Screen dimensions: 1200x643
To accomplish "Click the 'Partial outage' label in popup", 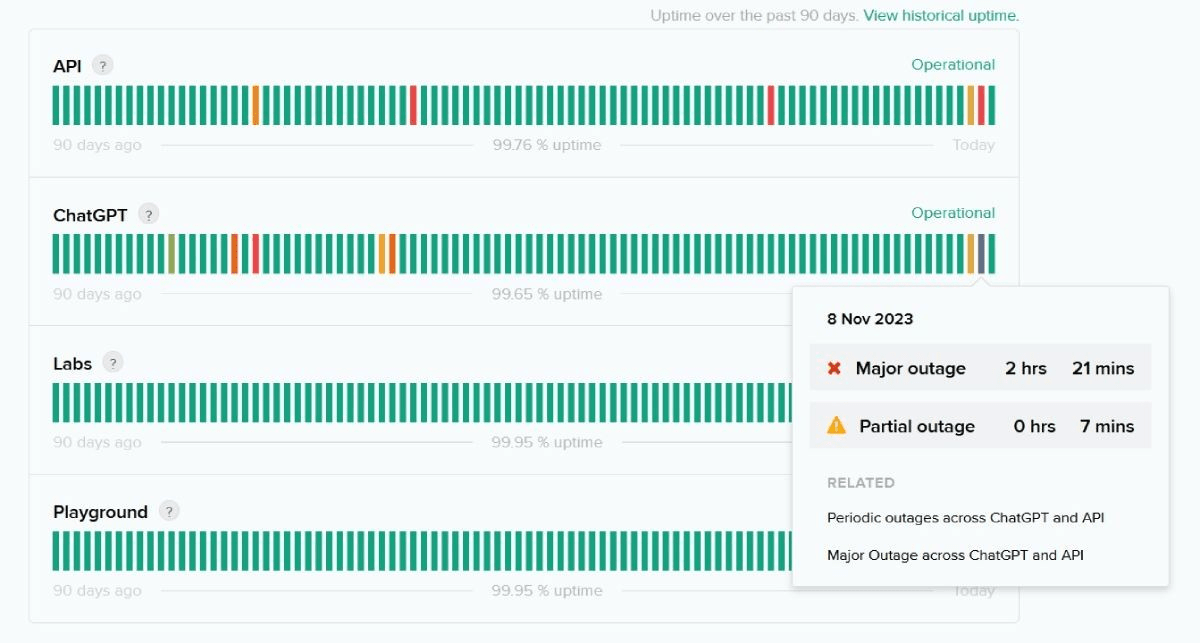I will coord(917,426).
